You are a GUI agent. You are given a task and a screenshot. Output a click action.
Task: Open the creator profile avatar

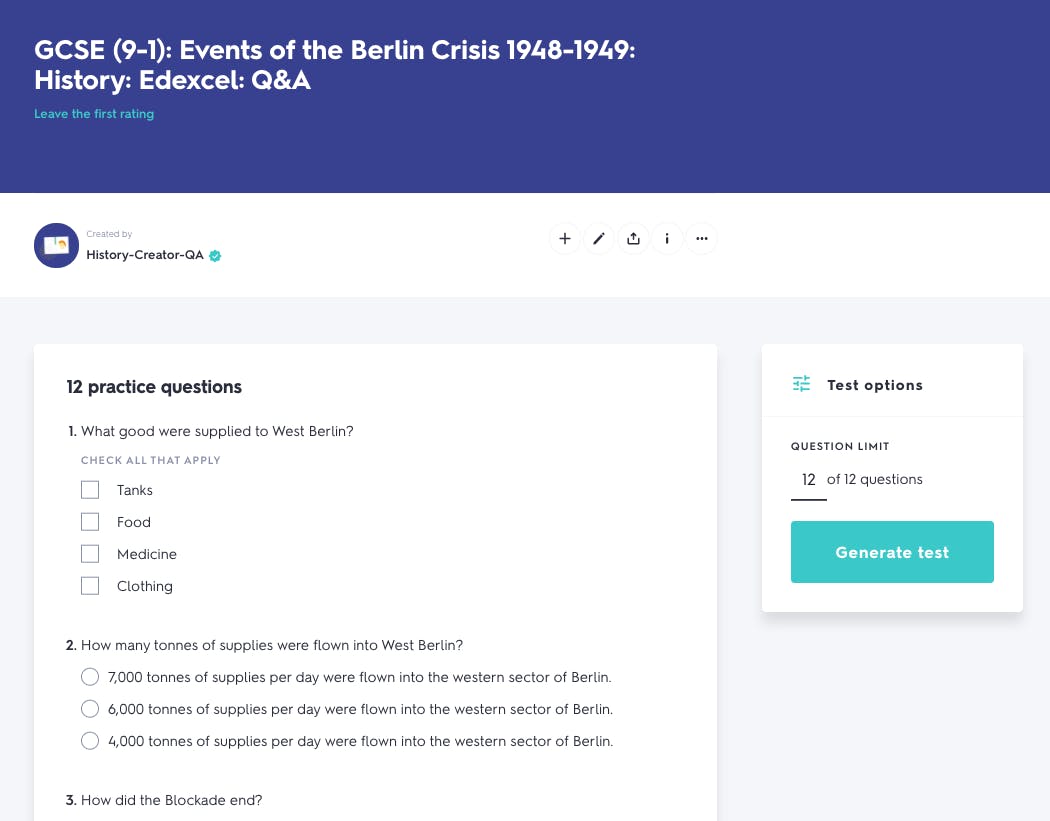click(x=56, y=245)
